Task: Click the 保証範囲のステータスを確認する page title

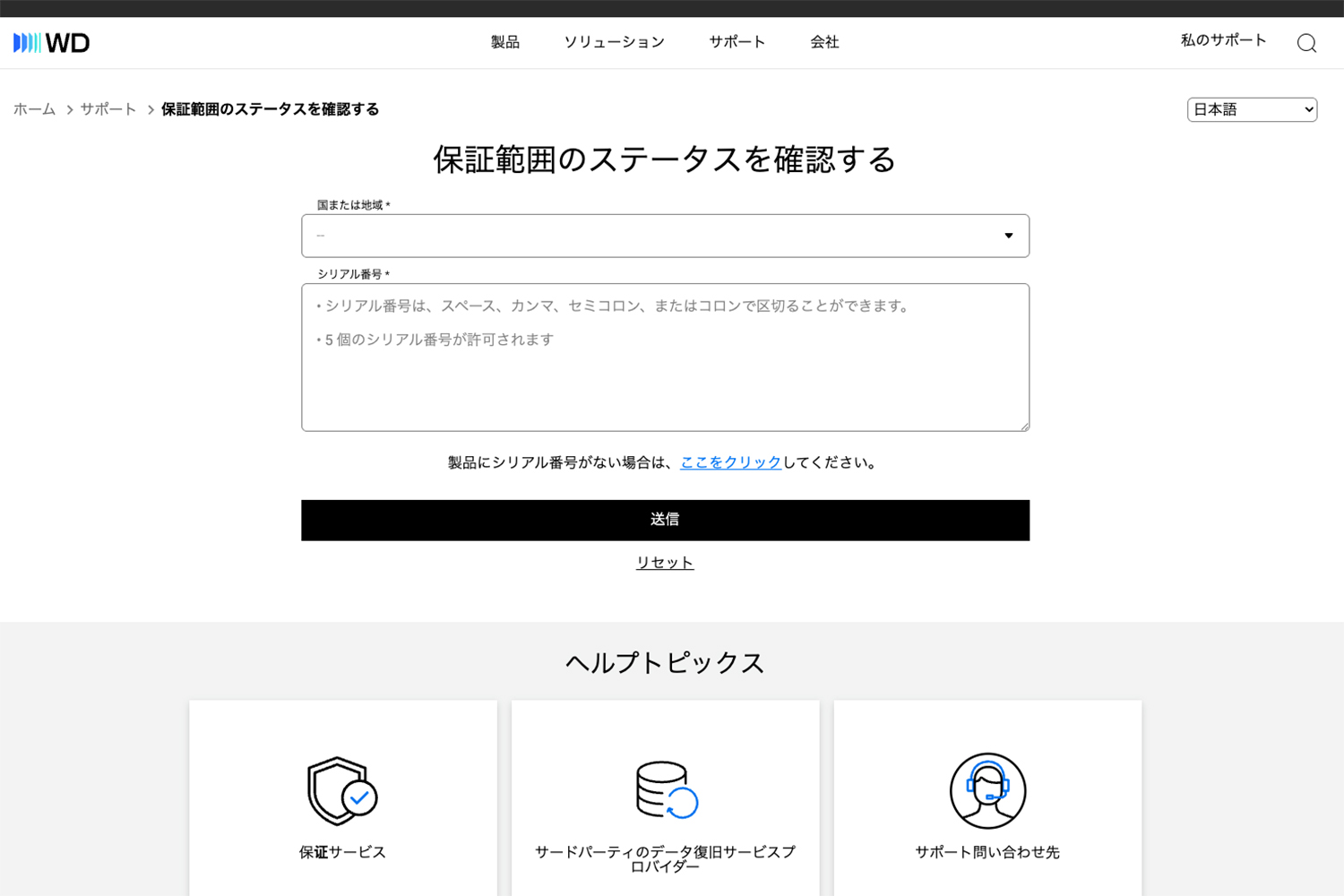Action: (665, 159)
